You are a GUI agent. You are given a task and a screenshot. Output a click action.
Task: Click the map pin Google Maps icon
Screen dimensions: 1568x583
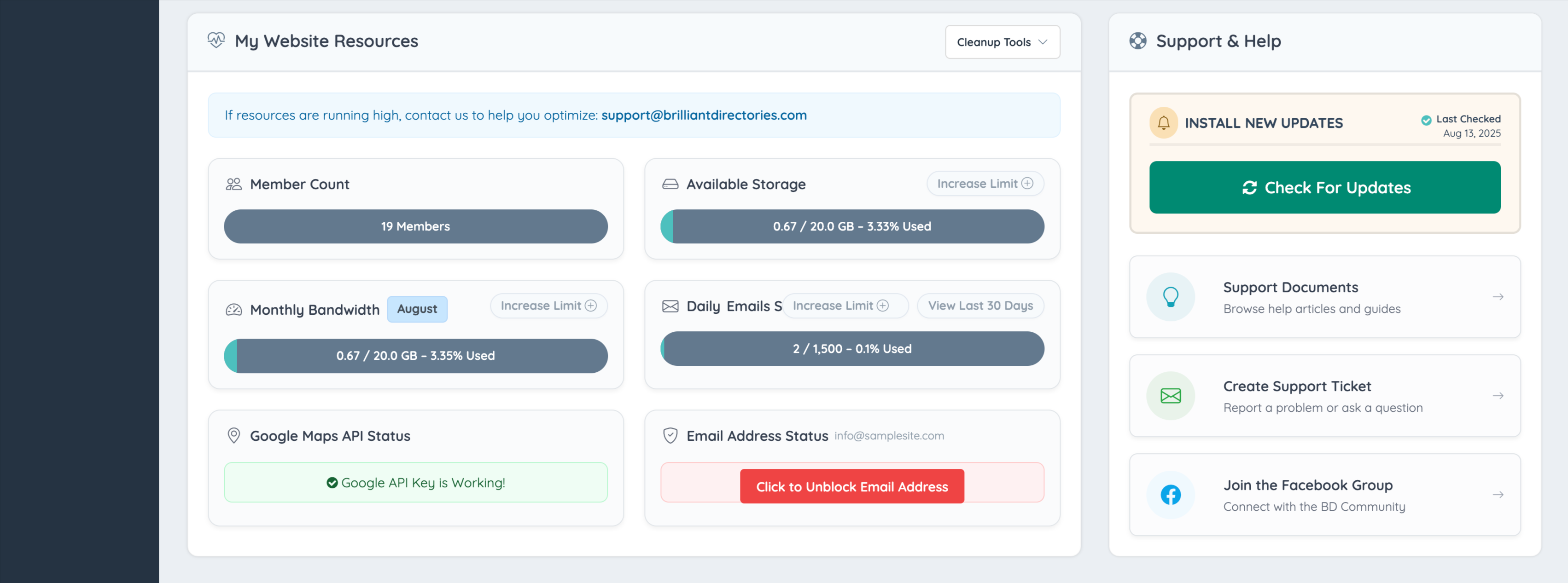[234, 435]
